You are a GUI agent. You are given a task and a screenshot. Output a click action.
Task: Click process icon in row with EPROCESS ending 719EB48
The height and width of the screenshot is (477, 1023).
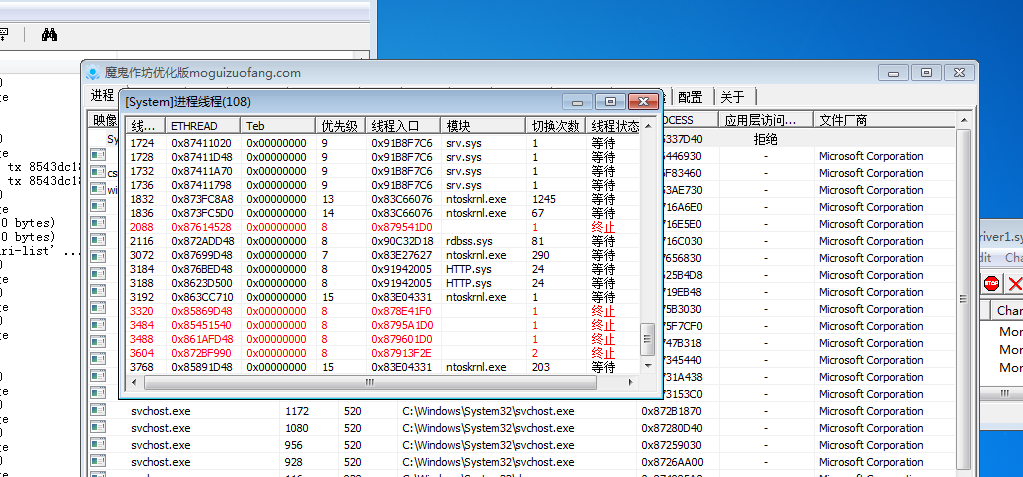[x=98, y=292]
